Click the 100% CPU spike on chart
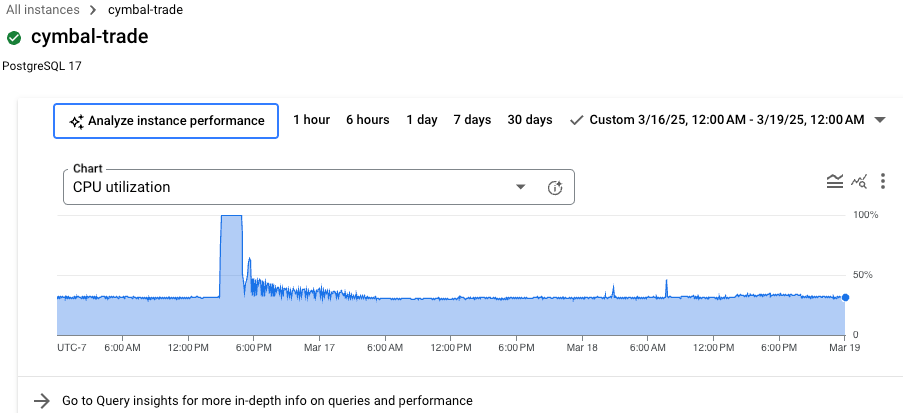The height and width of the screenshot is (413, 903). (x=231, y=240)
